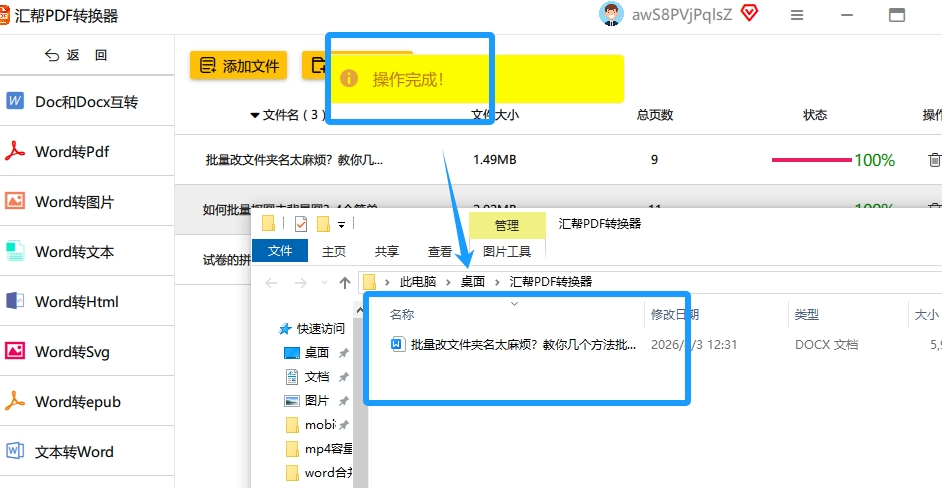Click 汇帮PDF转换器 in the breadcrumb
This screenshot has width=942, height=488.
[x=551, y=282]
